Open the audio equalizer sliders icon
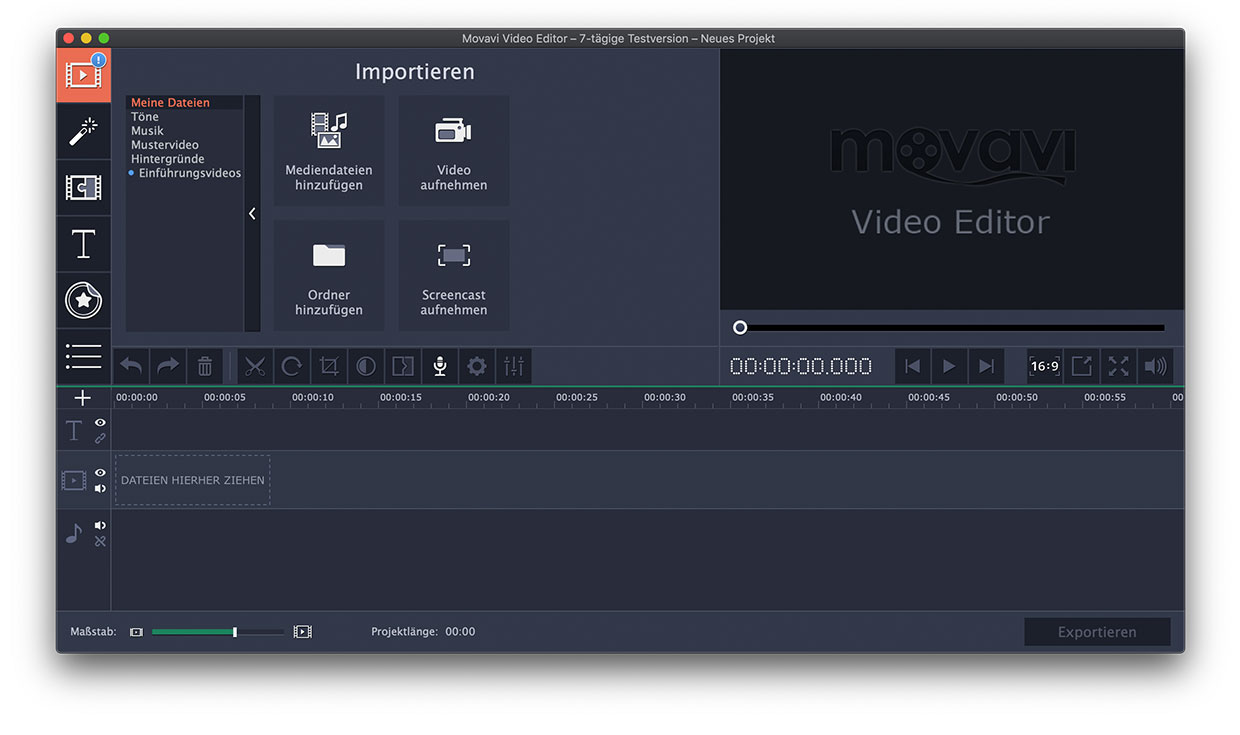This screenshot has height=735, width=1240. pyautogui.click(x=514, y=366)
